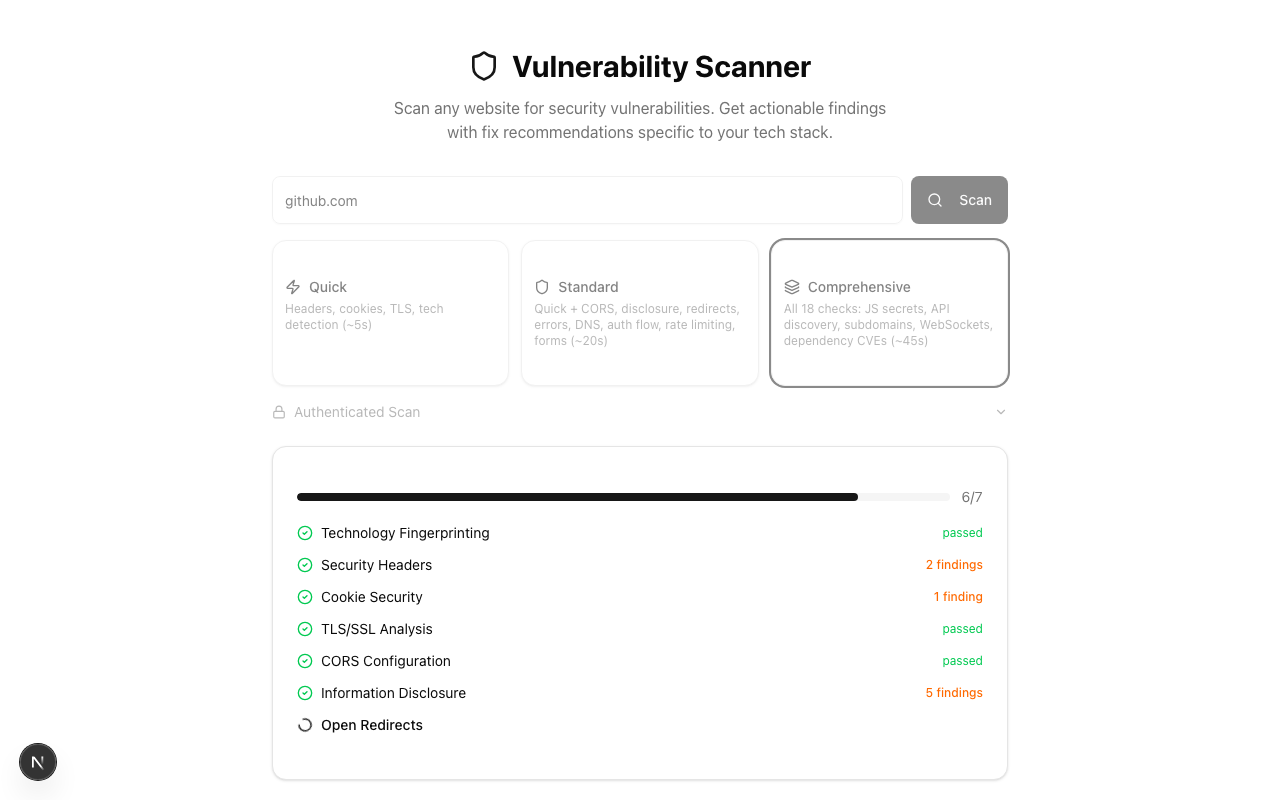The height and width of the screenshot is (800, 1280).
Task: Click the lock icon beside Authenticated Scan
Action: pyautogui.click(x=278, y=411)
